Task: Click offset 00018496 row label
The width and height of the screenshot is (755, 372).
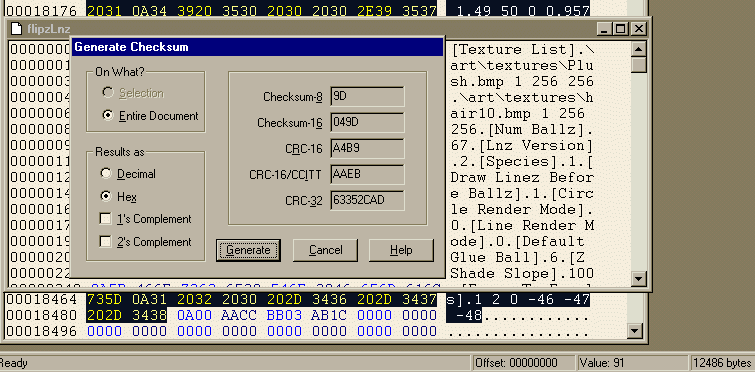Action: (41, 331)
